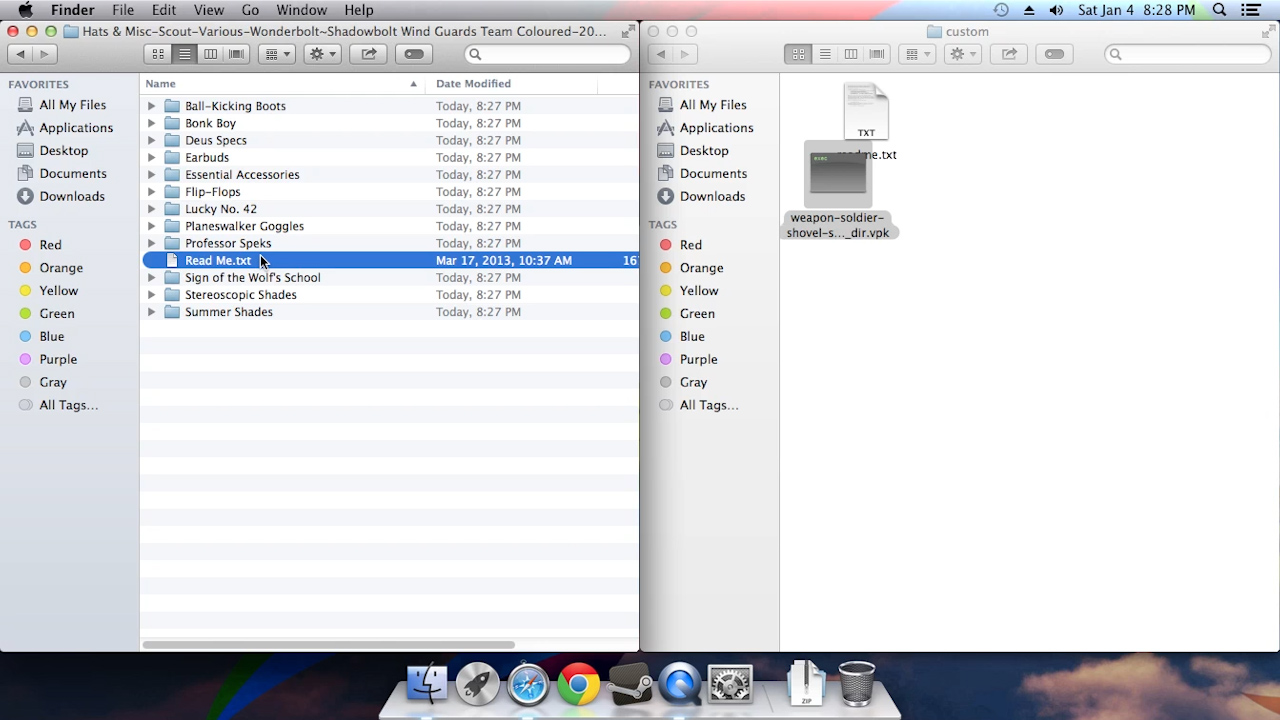This screenshot has width=1280, height=720.
Task: Open the Apple menu
Action: [x=25, y=10]
